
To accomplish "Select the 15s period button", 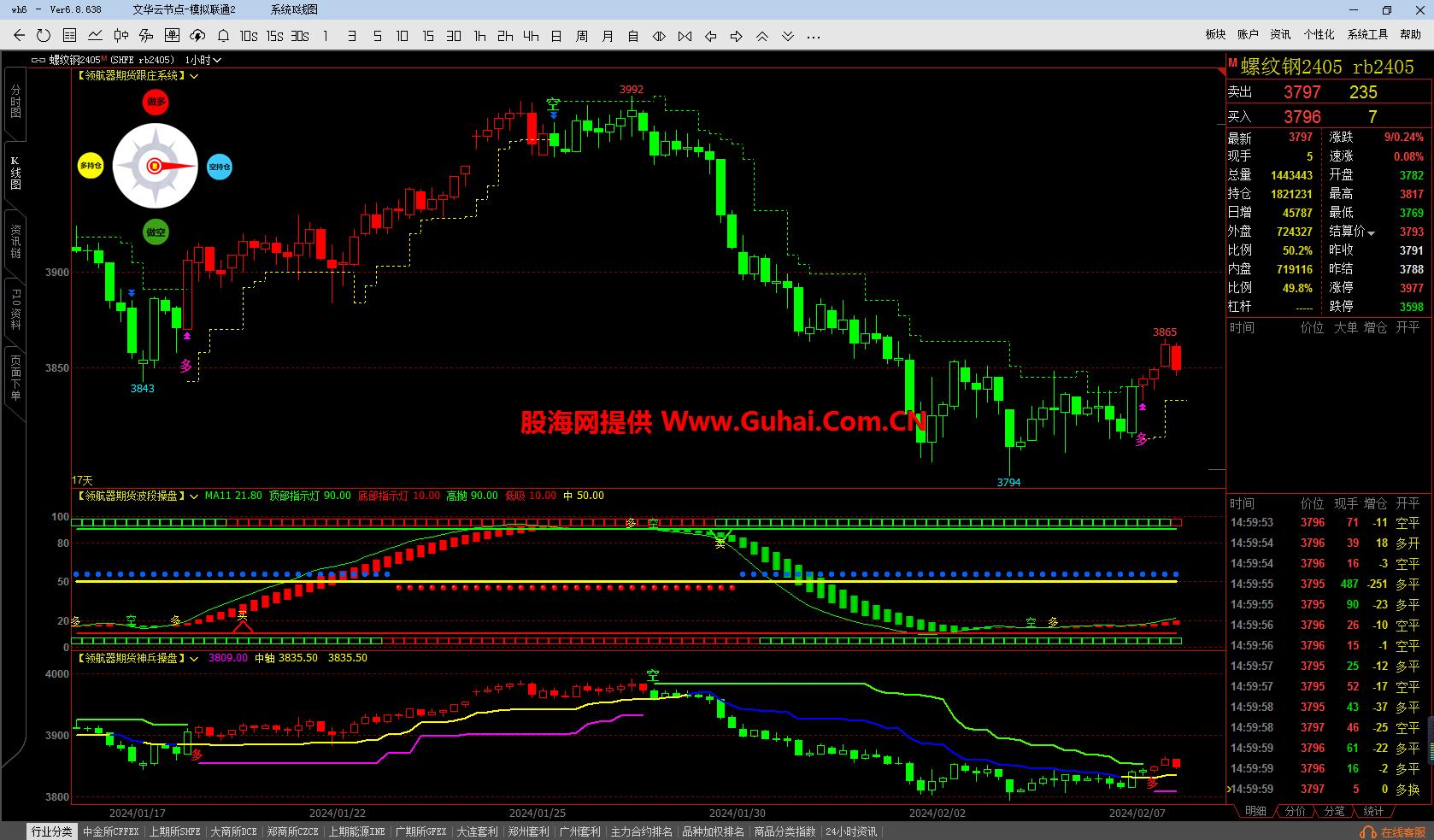I will [274, 36].
